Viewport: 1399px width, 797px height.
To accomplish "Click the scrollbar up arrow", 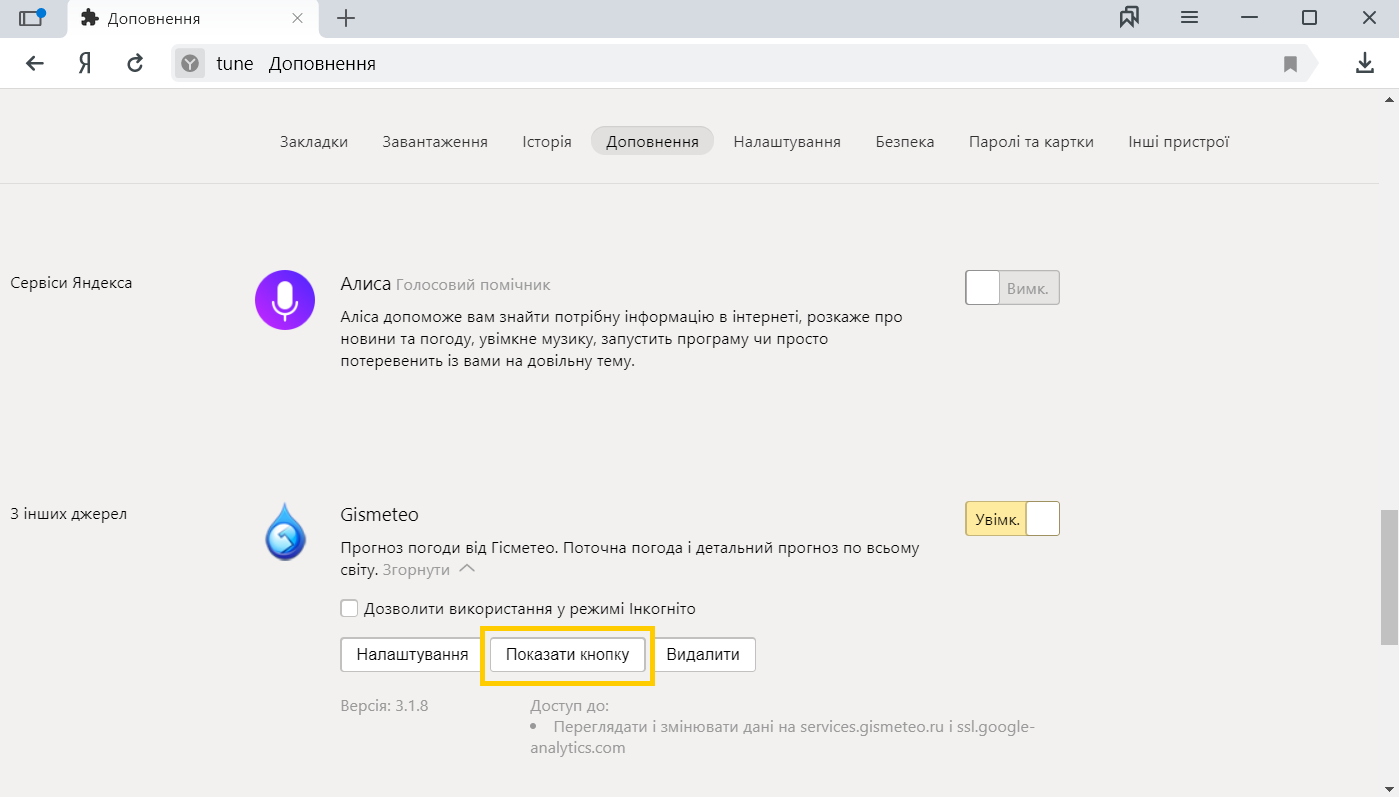I will click(1389, 98).
